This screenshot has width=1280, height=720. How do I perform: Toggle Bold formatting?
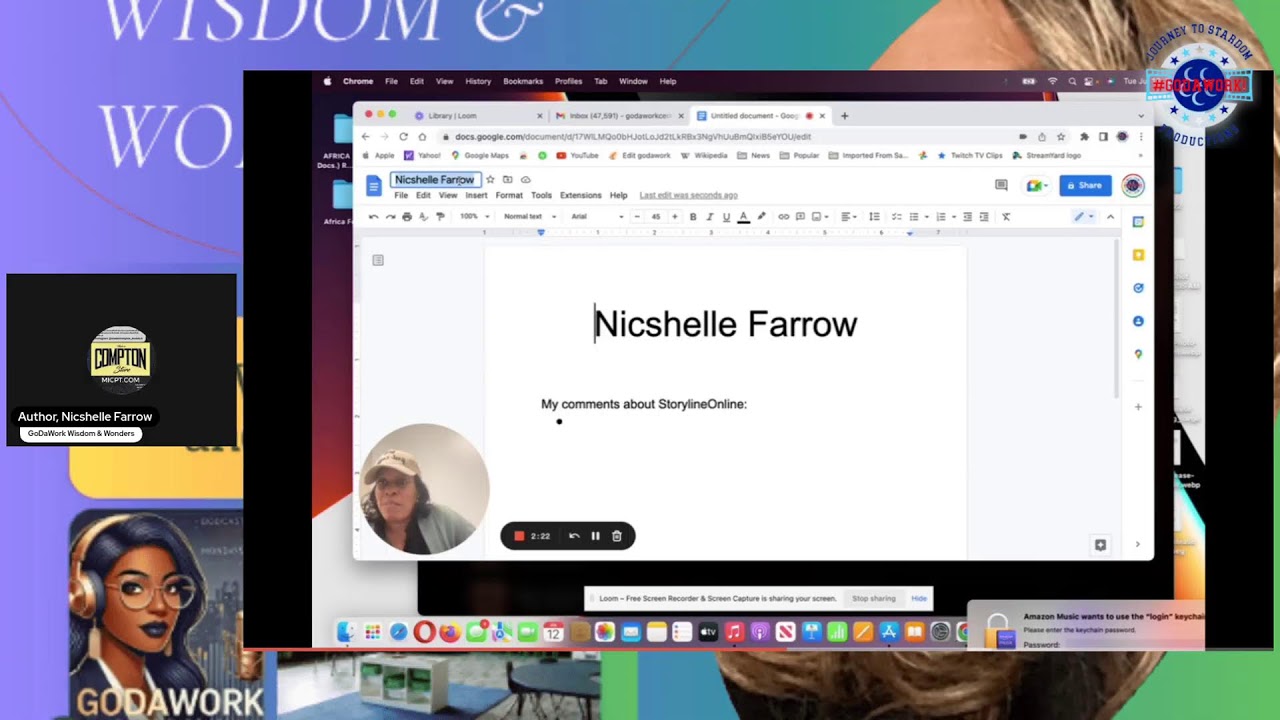[x=693, y=217]
